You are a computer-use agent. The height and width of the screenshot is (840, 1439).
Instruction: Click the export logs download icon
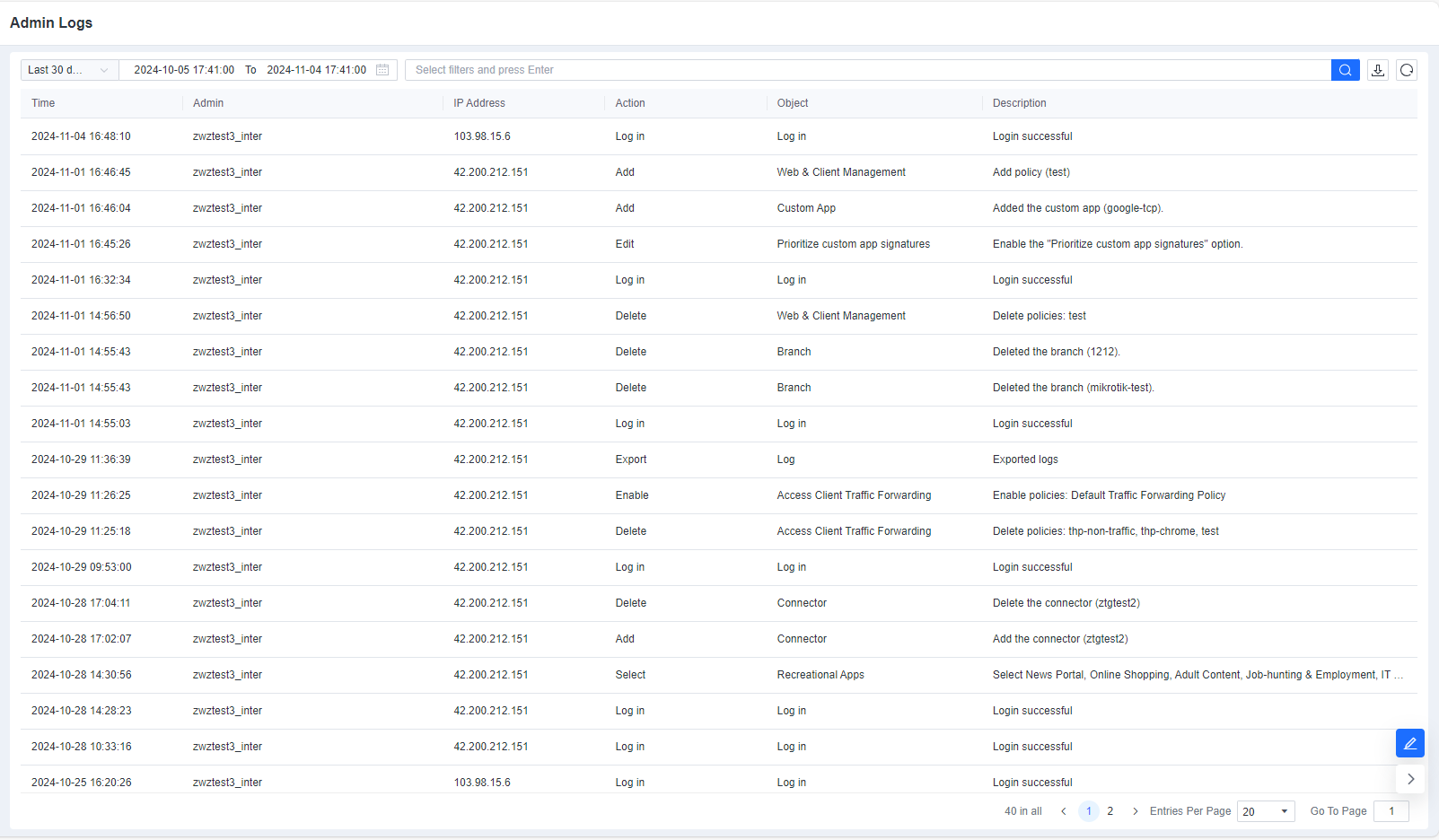[1378, 70]
